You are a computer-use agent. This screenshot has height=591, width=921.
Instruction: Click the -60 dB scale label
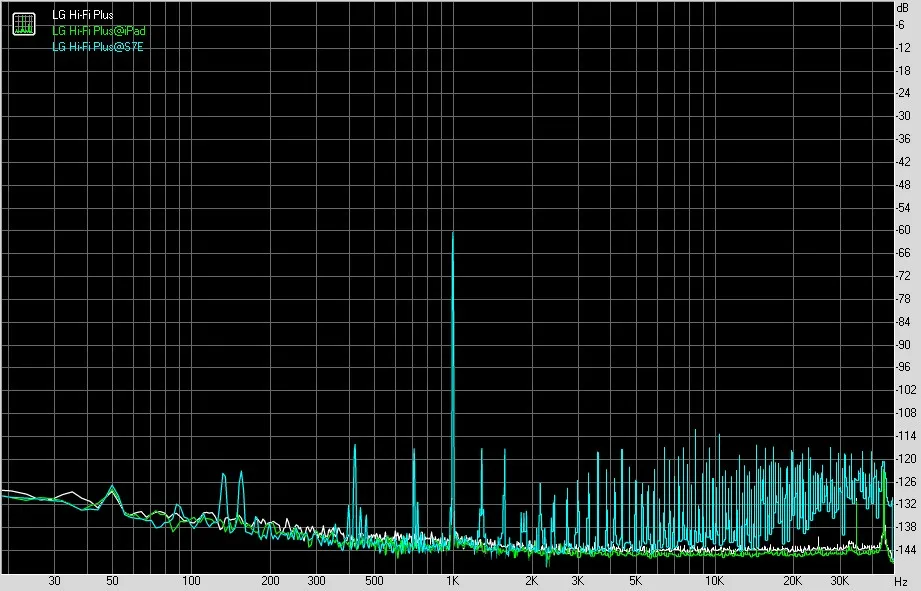903,230
